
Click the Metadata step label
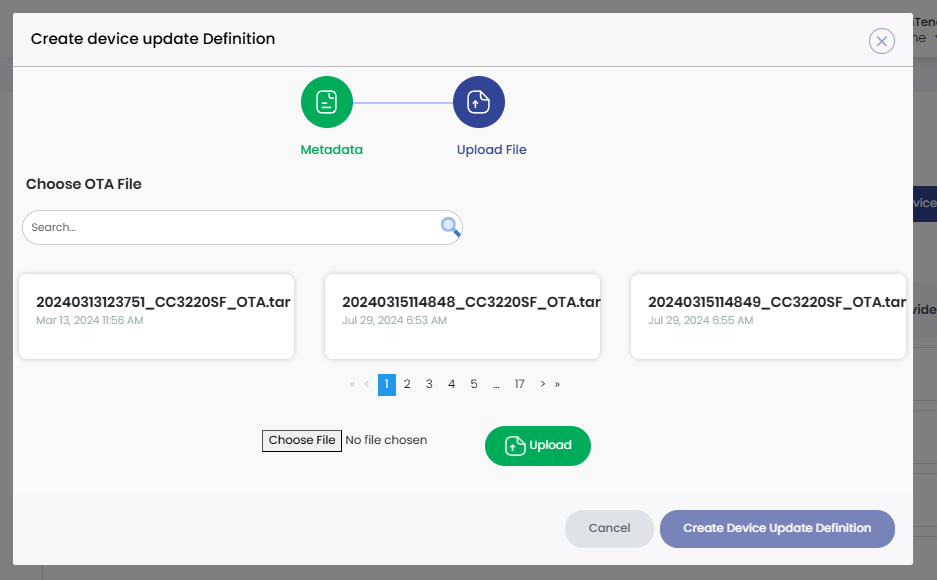pyautogui.click(x=332, y=150)
